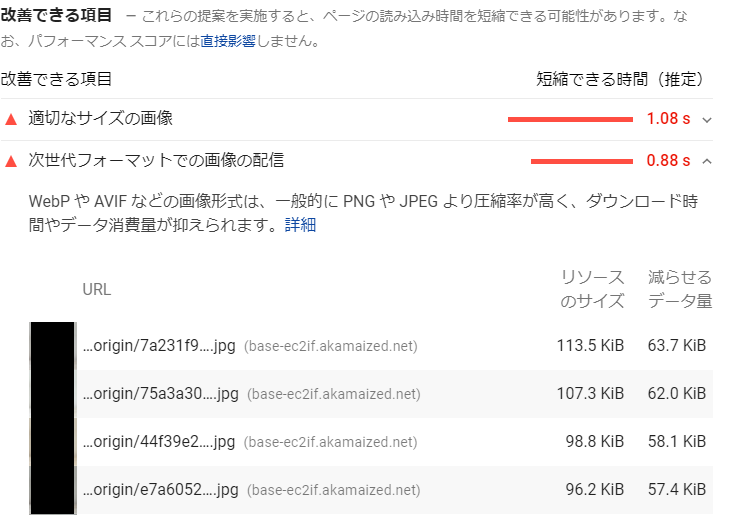Click thumbnail of the 75a3a30 image row
730x515 pixels.
[x=53, y=394]
